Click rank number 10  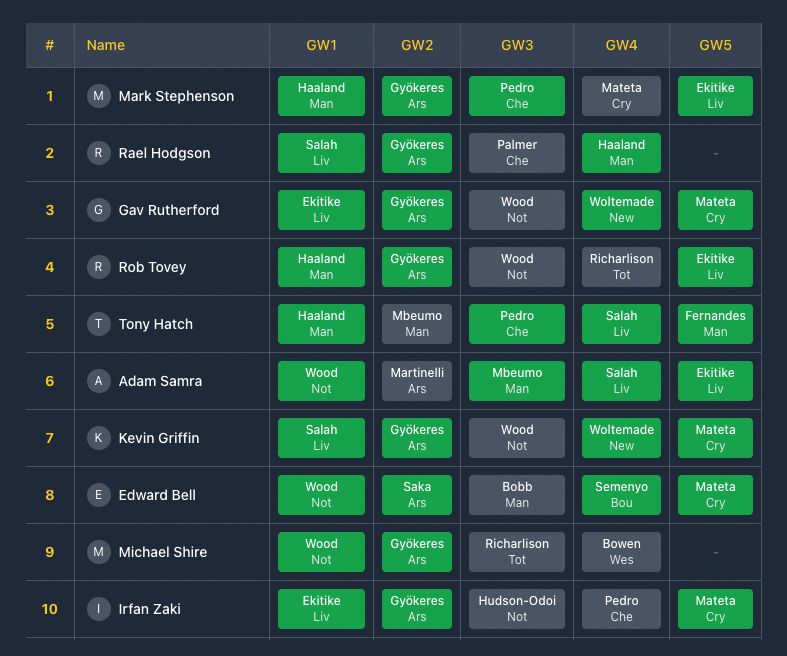click(x=50, y=609)
